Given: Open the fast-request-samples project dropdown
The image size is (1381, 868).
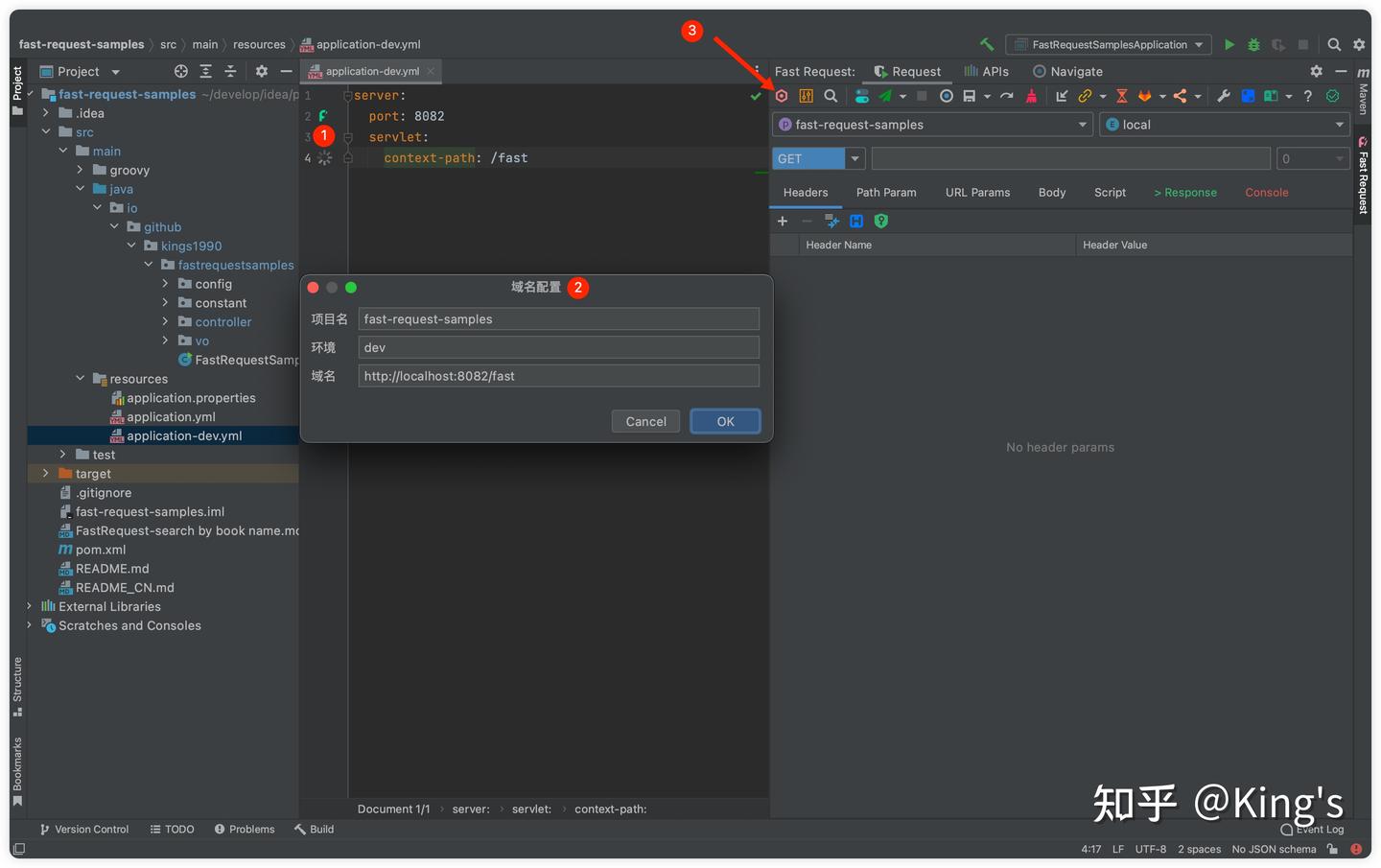Looking at the screenshot, I should tap(932, 125).
